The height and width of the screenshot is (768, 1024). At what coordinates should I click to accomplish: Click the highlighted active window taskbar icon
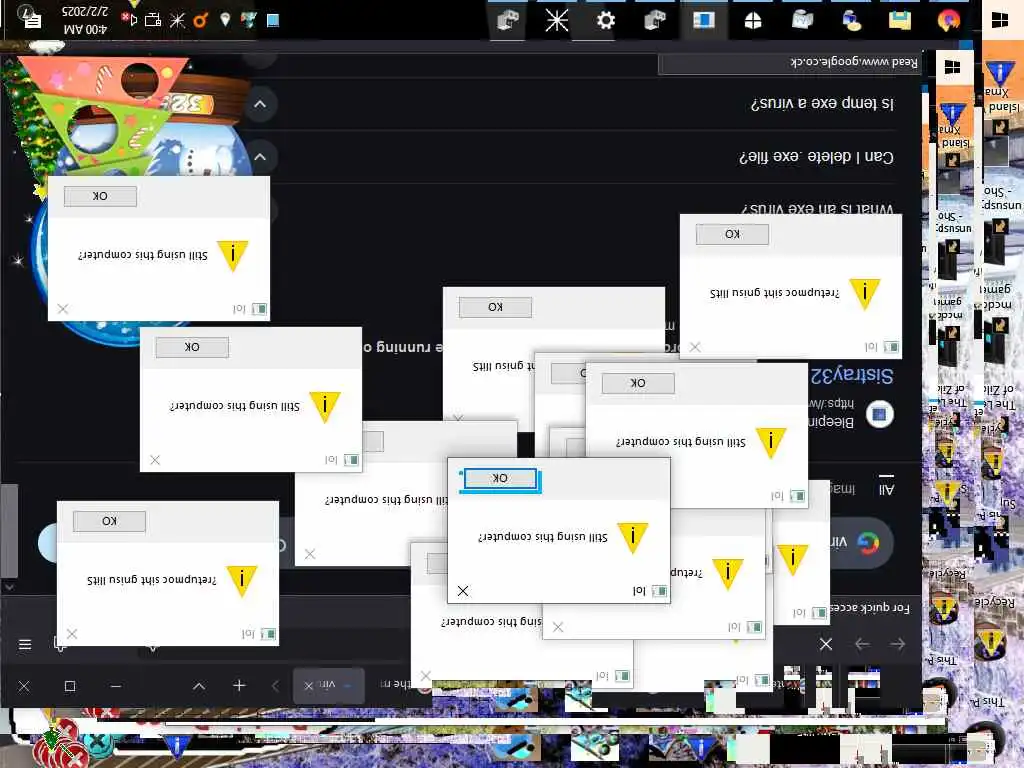tap(703, 20)
